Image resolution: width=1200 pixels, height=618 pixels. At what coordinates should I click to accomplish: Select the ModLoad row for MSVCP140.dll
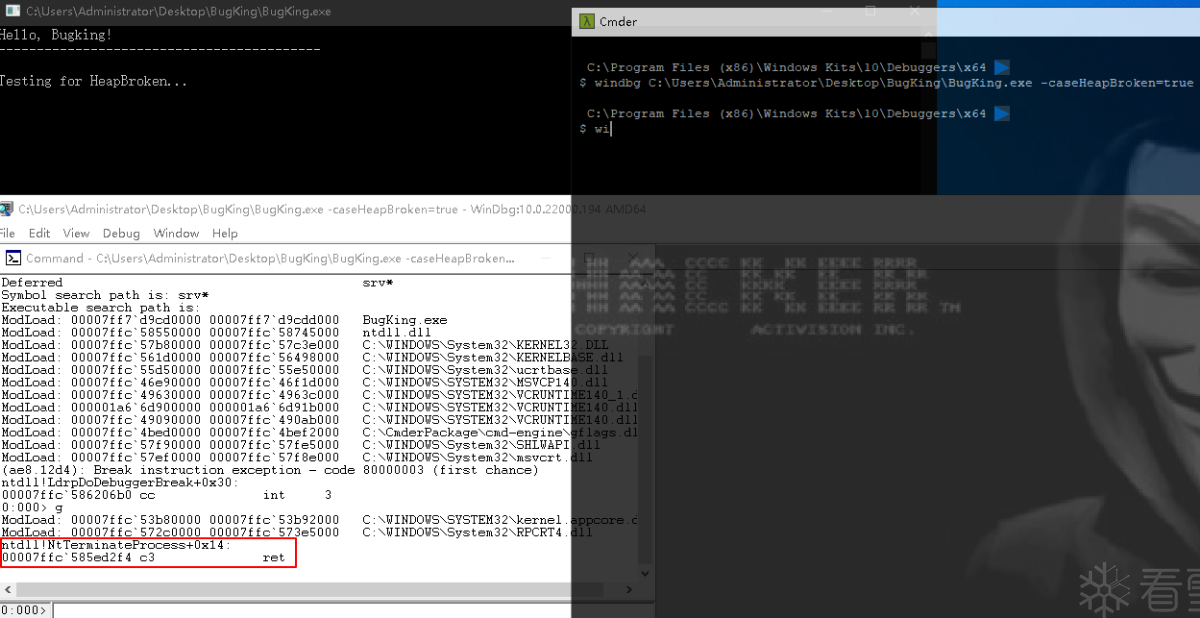[x=305, y=382]
